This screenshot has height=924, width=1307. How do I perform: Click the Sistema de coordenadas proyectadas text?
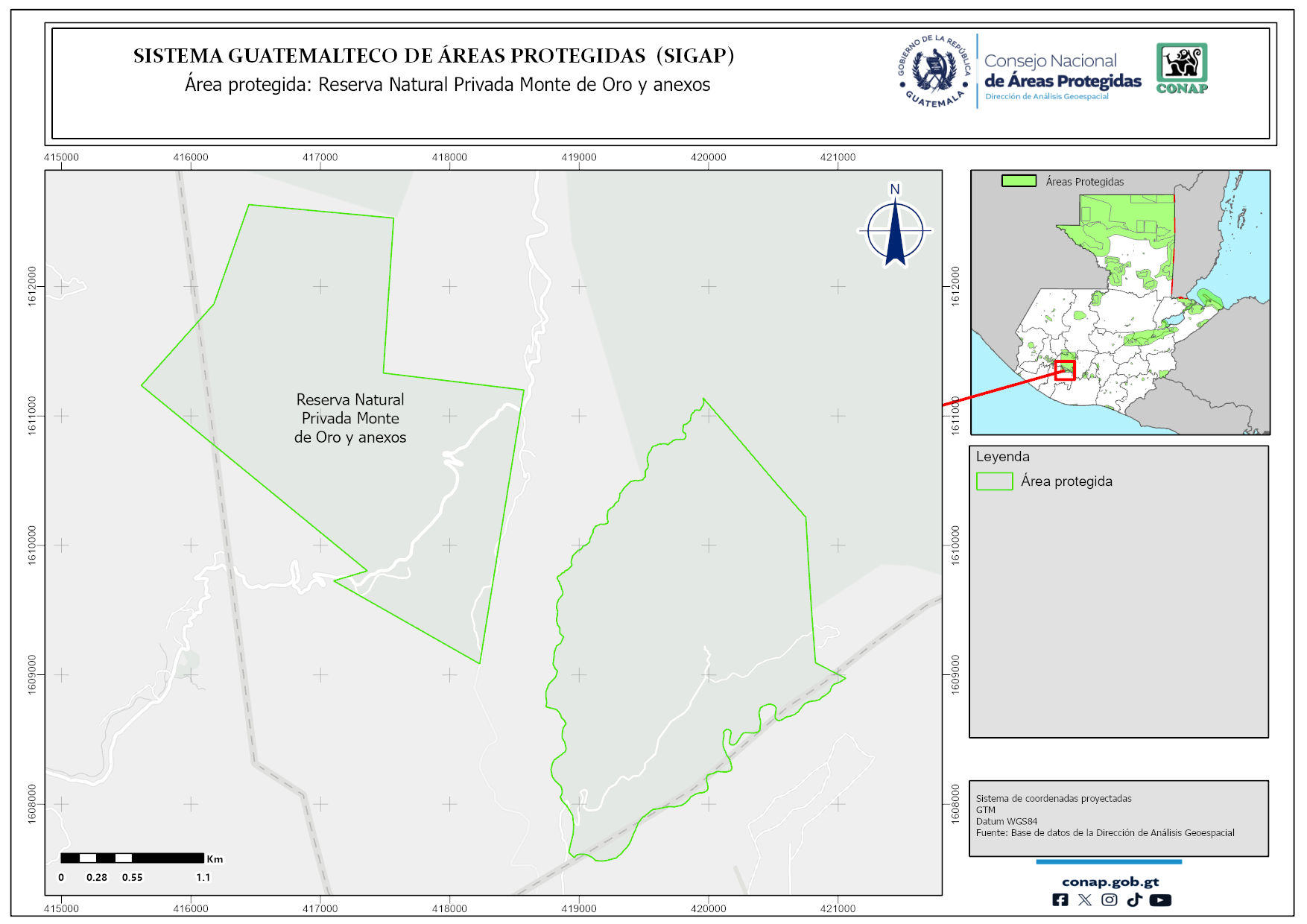coord(1053,798)
